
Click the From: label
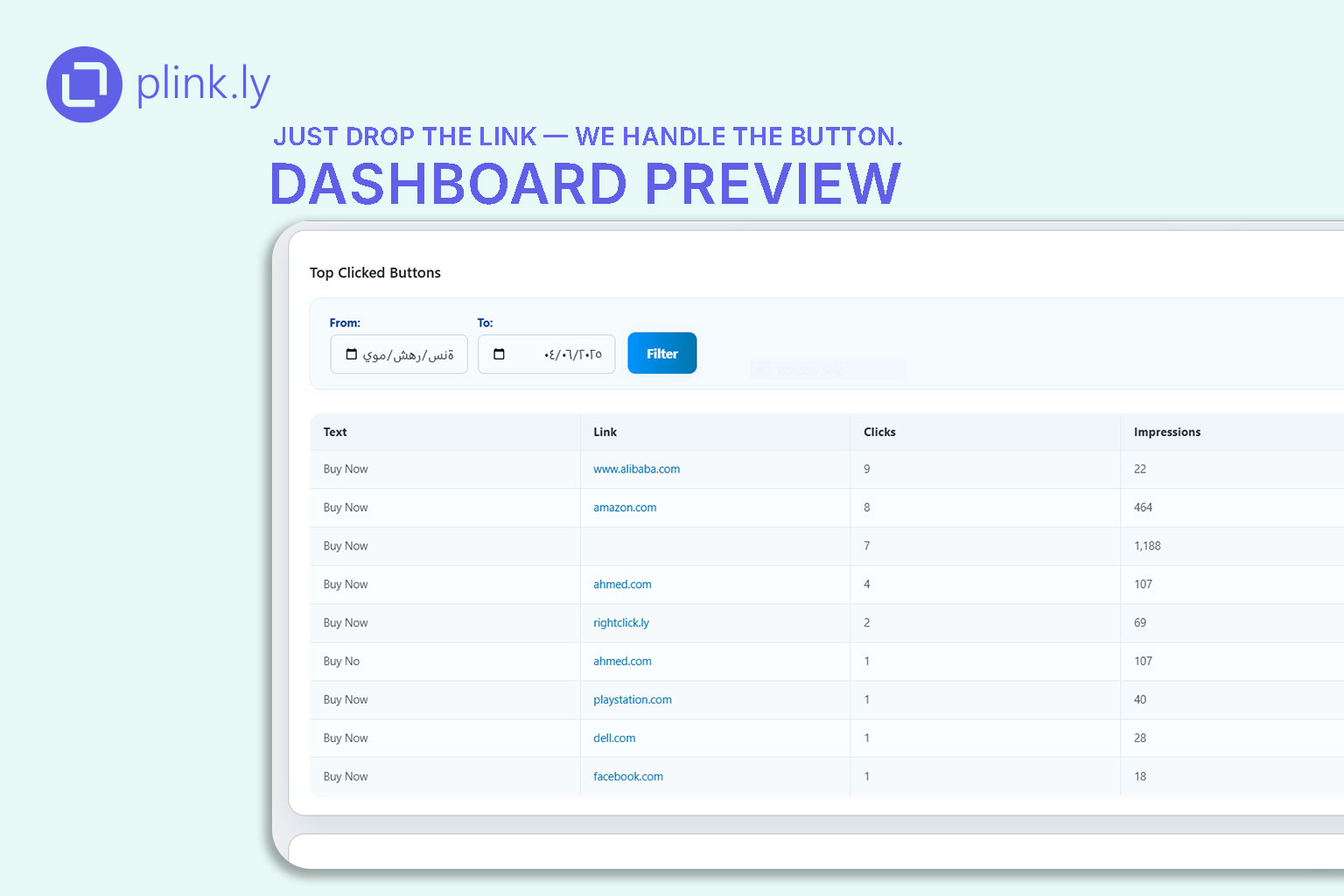[345, 323]
